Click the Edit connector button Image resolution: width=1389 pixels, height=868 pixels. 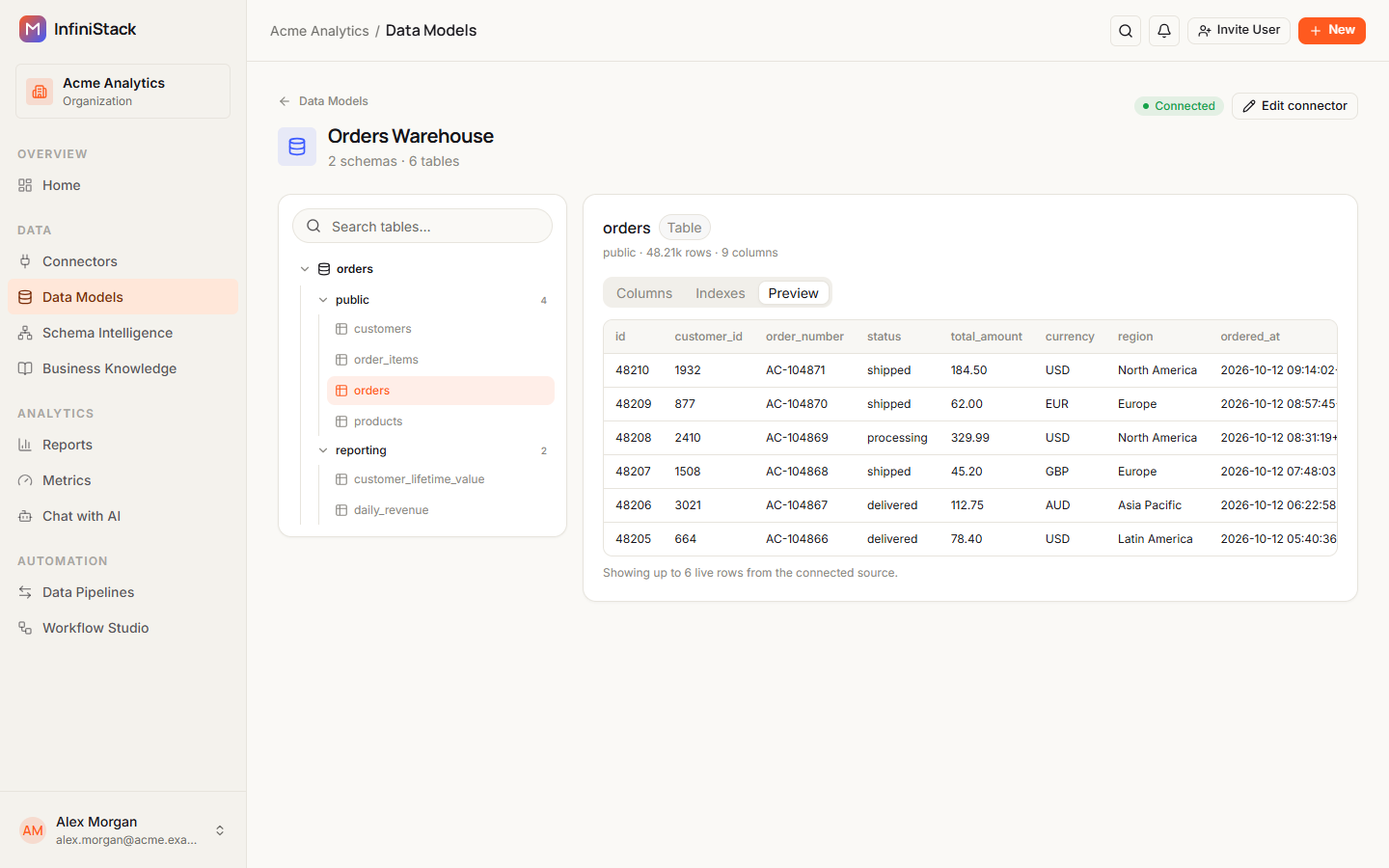pyautogui.click(x=1294, y=106)
